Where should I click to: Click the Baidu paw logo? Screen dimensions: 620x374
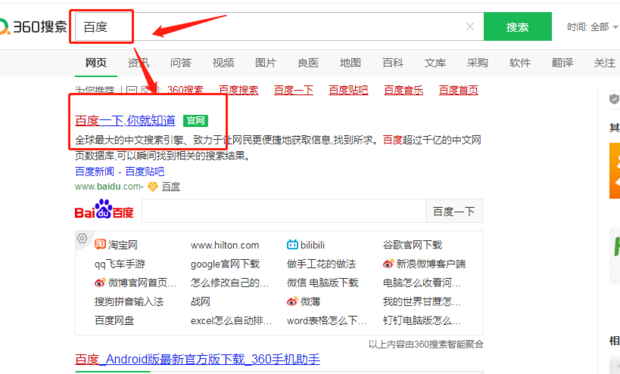104,210
